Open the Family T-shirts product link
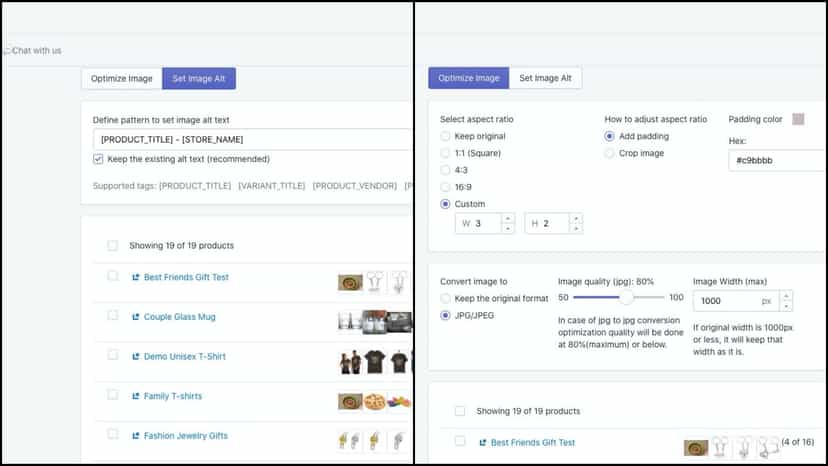 pos(173,396)
